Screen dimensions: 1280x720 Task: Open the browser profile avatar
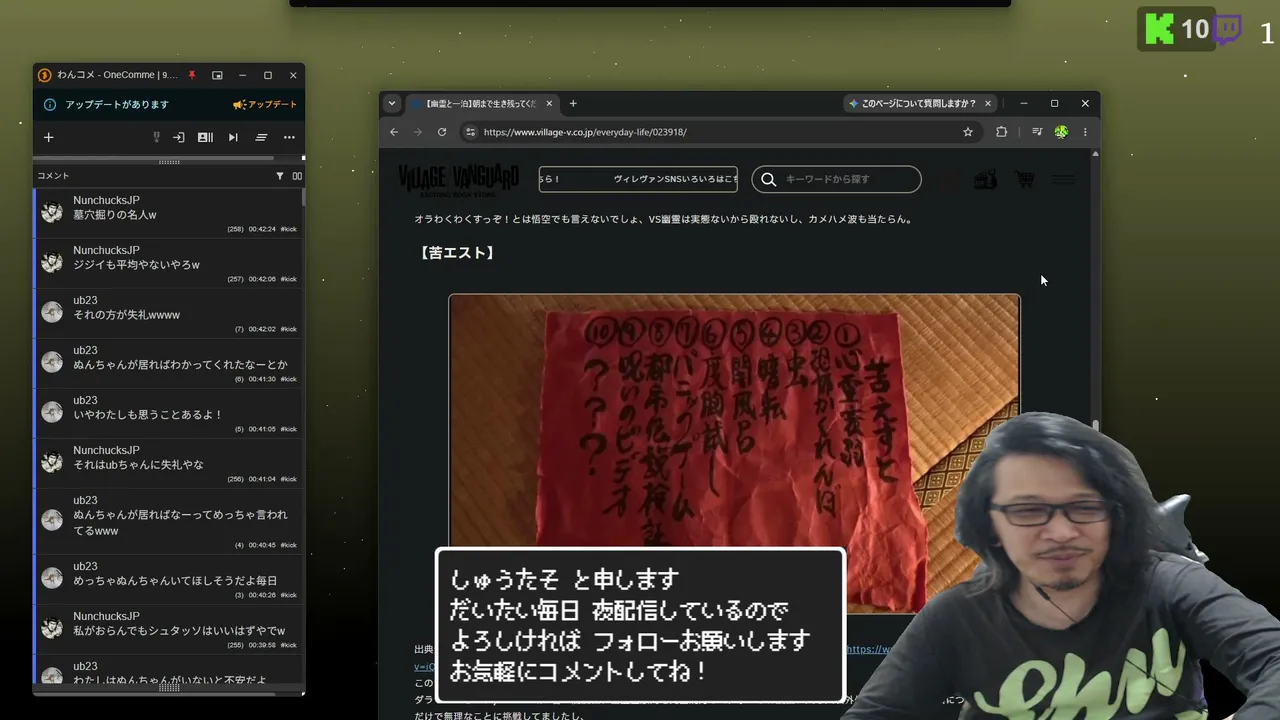(x=1061, y=132)
